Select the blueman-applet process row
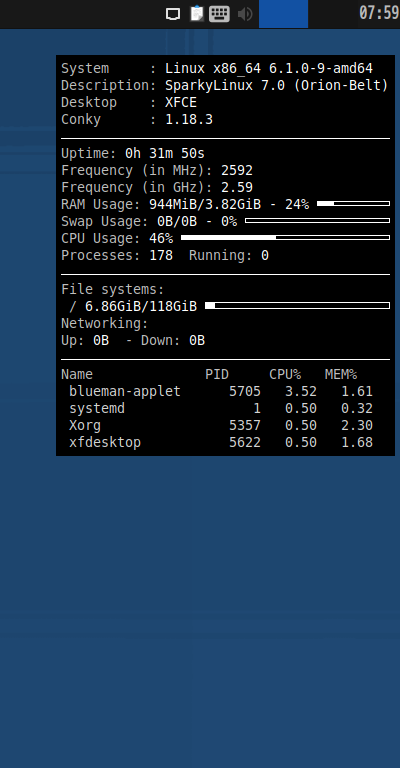The image size is (400, 768). (221, 391)
